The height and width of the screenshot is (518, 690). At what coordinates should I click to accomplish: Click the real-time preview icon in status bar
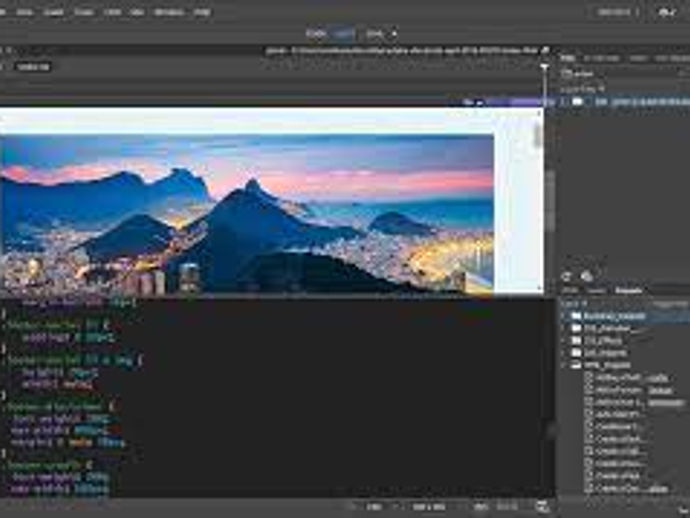542,507
